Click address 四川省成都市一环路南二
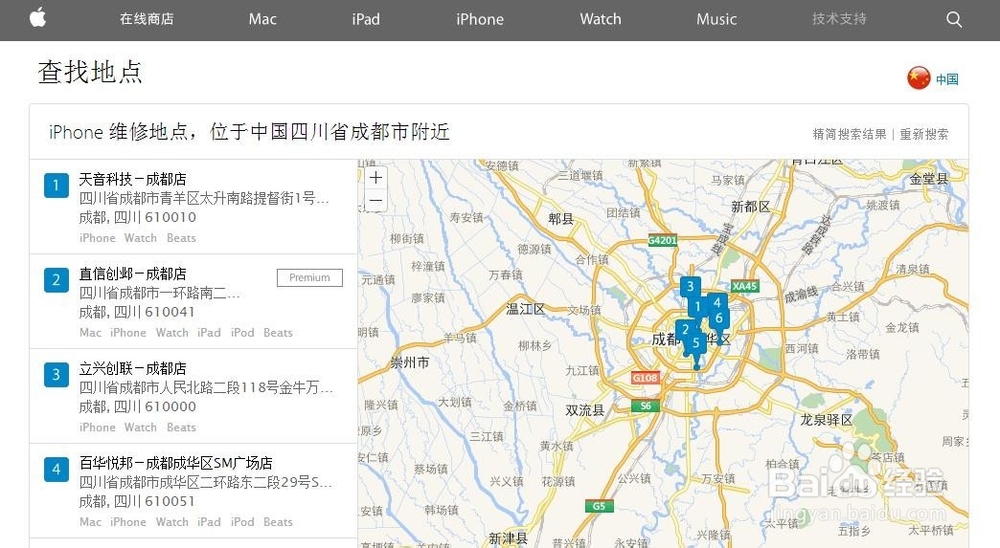The height and width of the screenshot is (548, 1000). click(x=159, y=293)
